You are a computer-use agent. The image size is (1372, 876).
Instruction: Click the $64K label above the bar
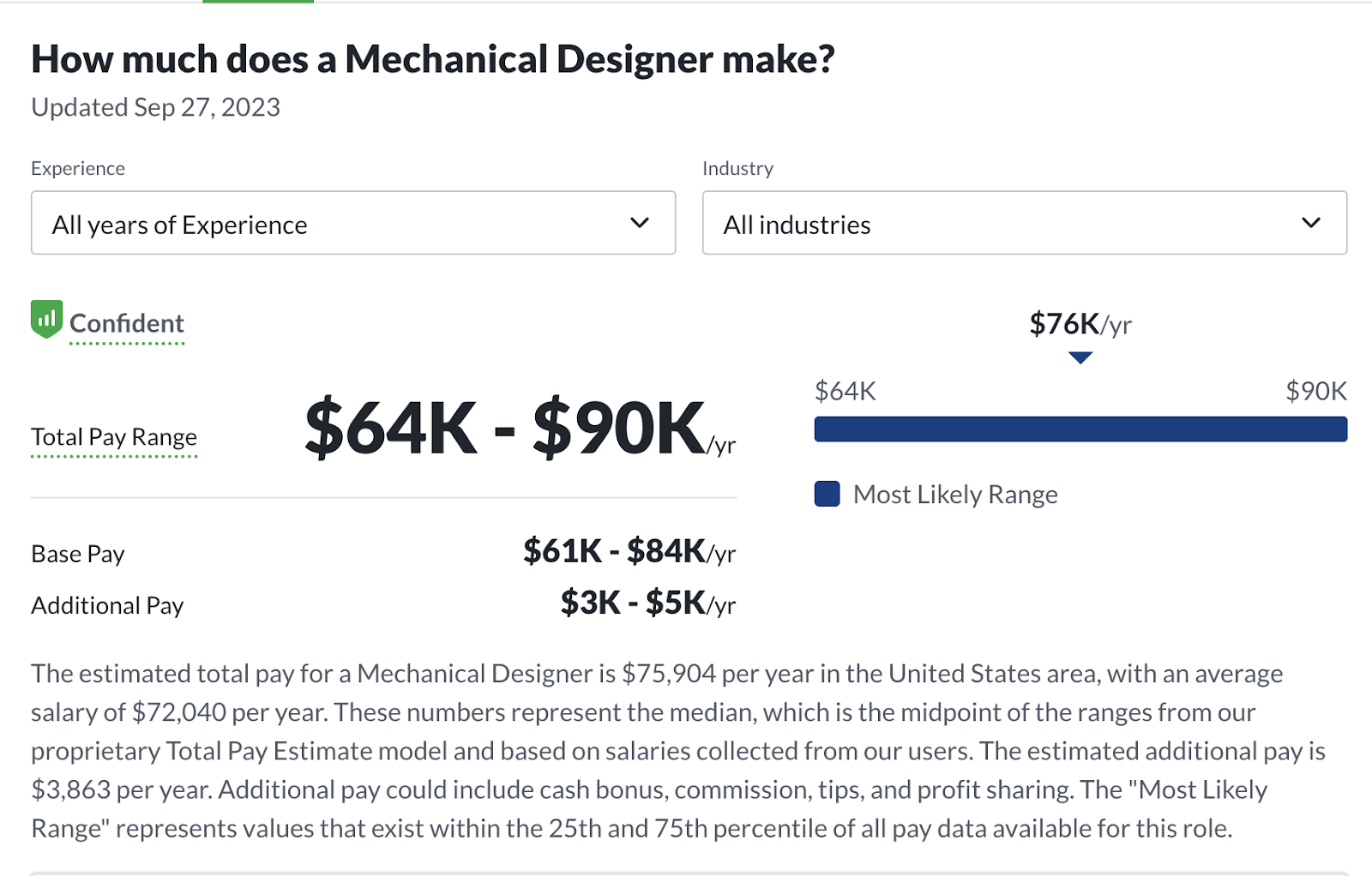(845, 392)
